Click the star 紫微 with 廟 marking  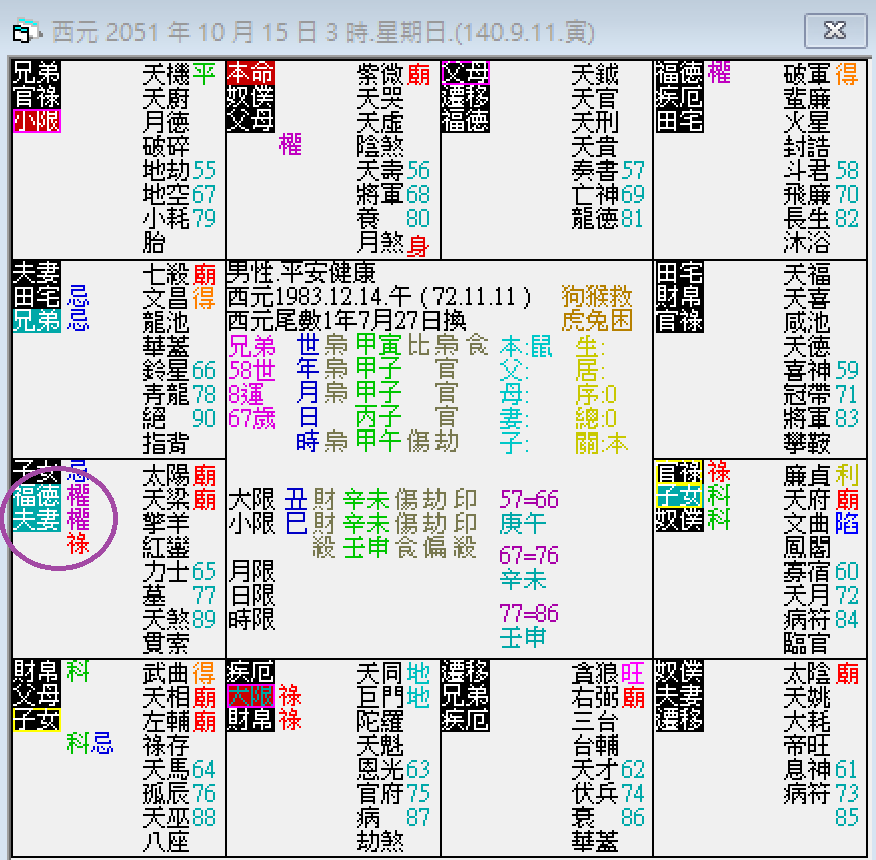(380, 74)
